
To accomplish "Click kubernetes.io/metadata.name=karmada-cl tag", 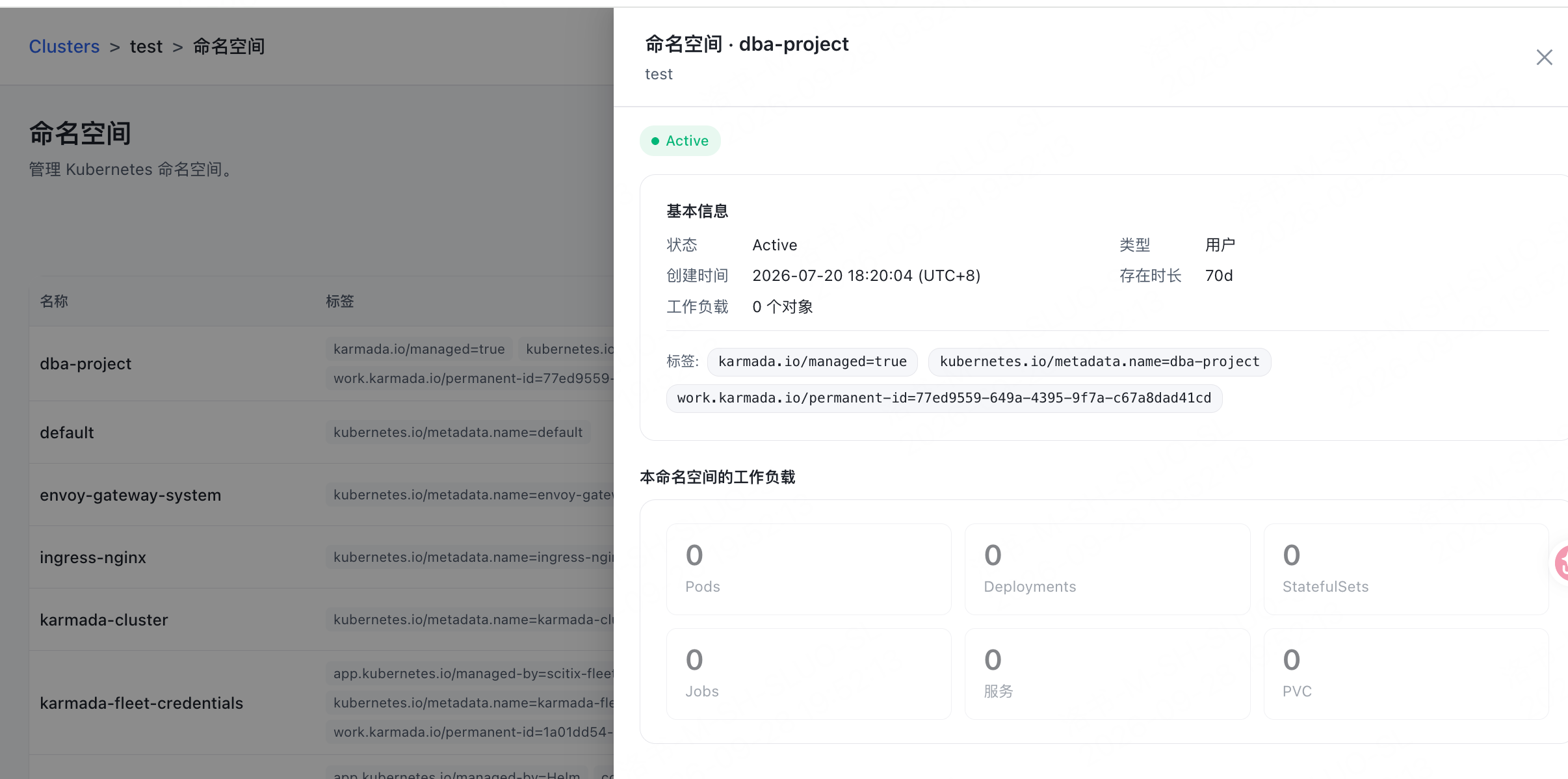I will click(470, 620).
